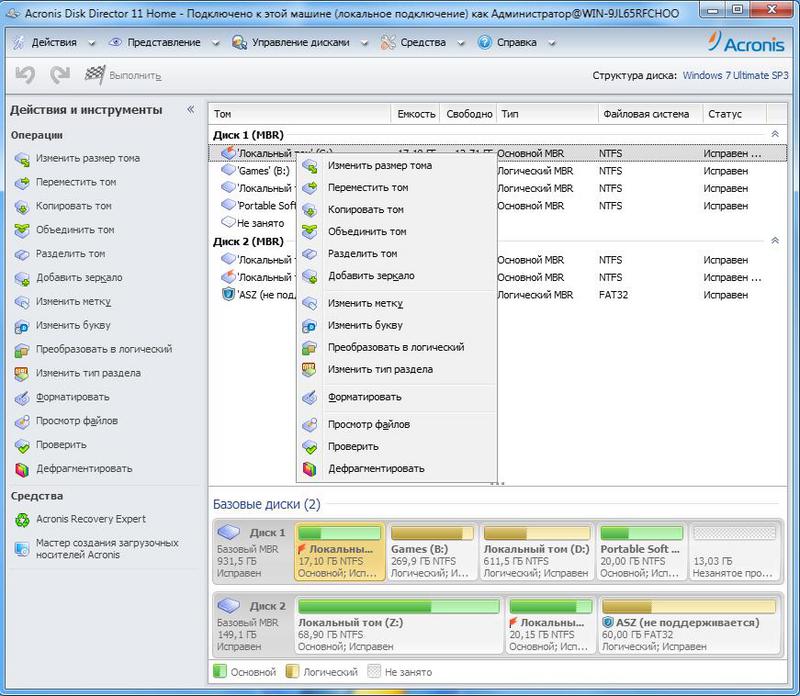
Task: Click the hatched Не занято legend swatch
Action: tap(374, 671)
